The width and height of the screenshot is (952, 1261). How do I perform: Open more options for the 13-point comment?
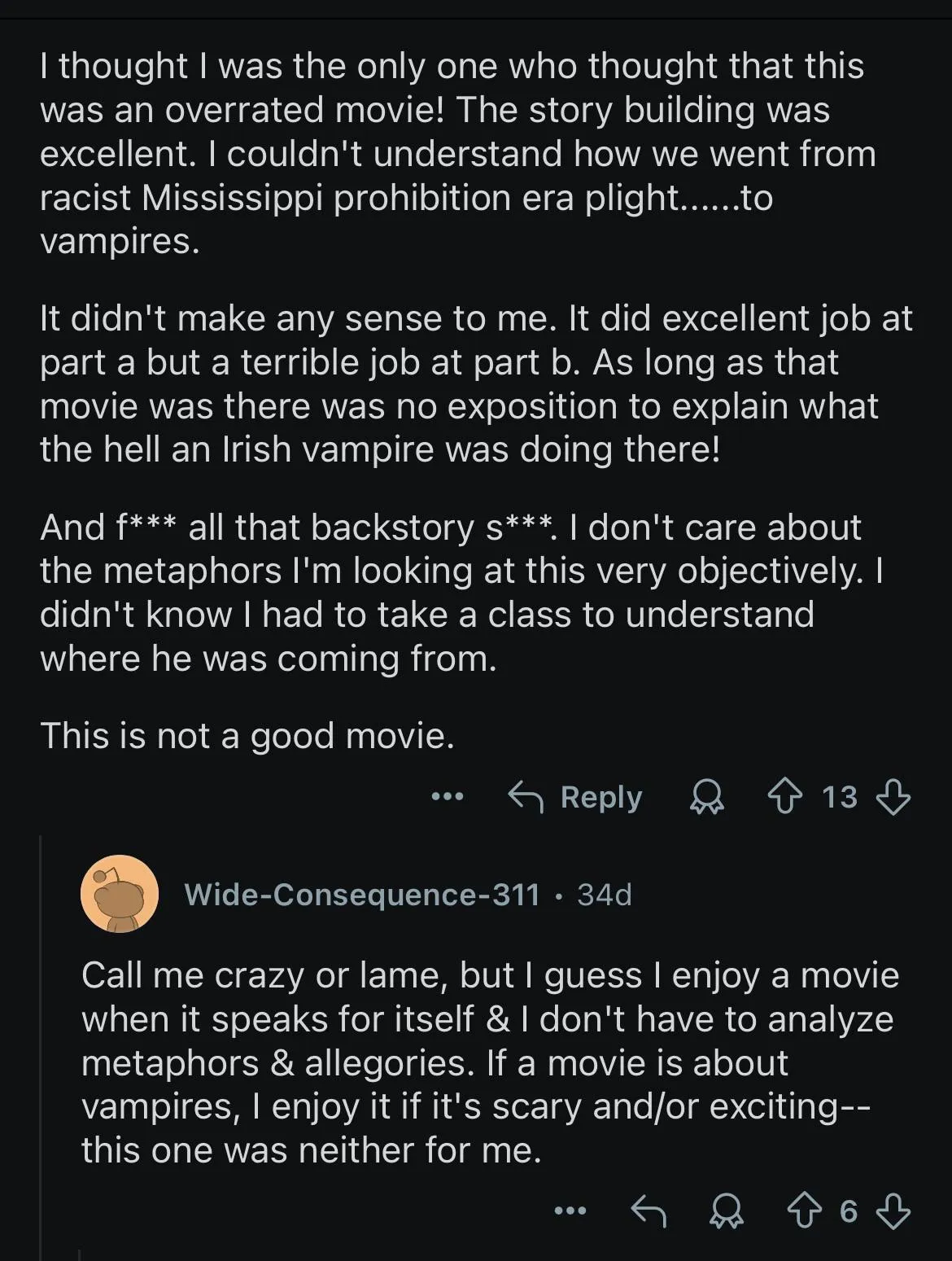coord(448,796)
